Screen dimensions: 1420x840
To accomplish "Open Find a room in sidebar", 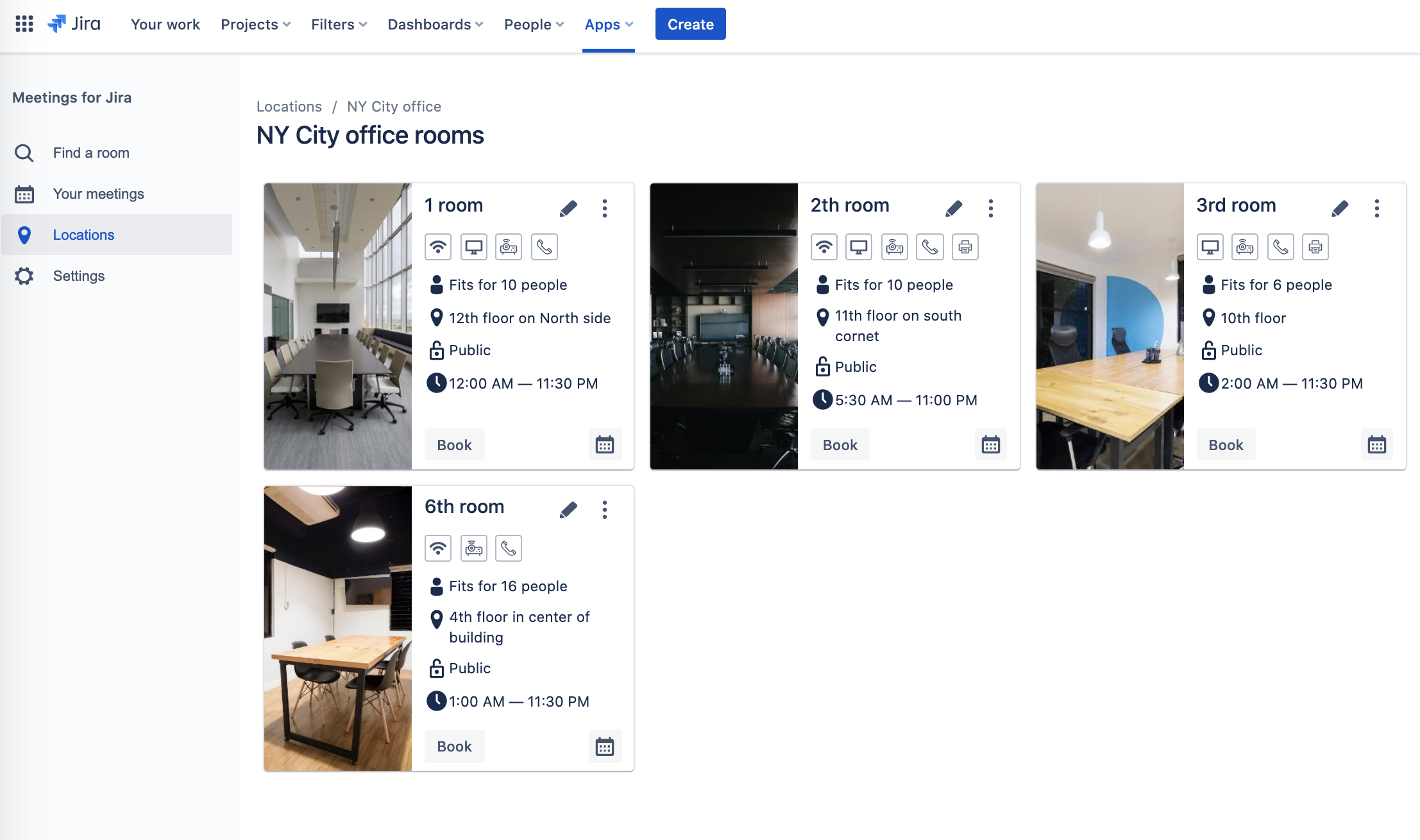I will point(91,153).
